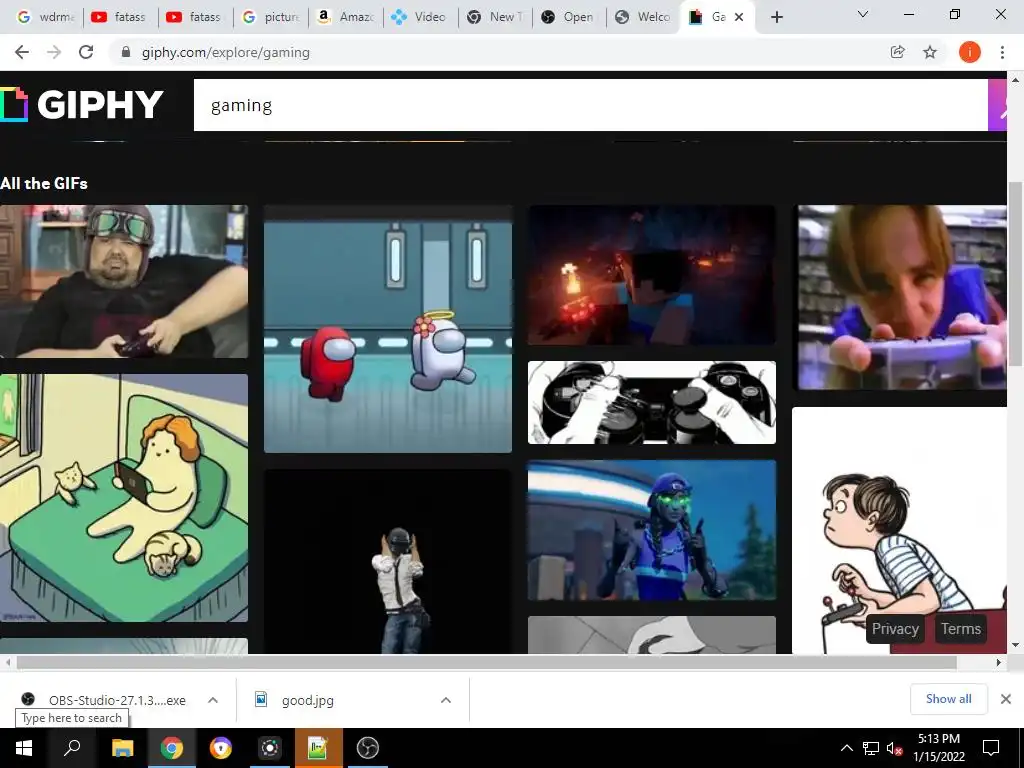
Task: Switch to the picture Google tab
Action: pyautogui.click(x=270, y=17)
